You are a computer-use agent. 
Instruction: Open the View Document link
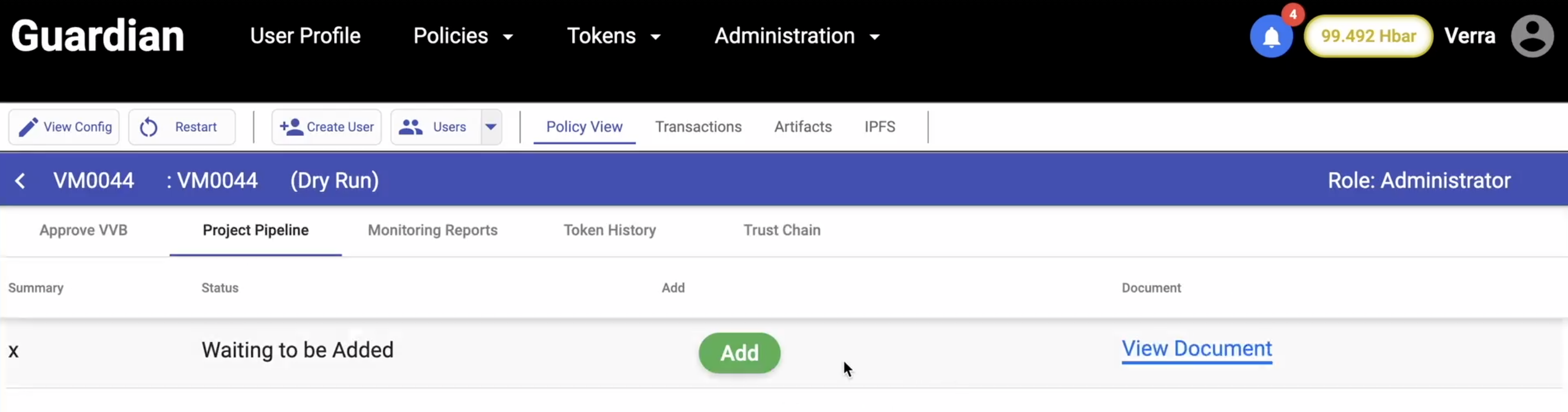pos(1196,349)
